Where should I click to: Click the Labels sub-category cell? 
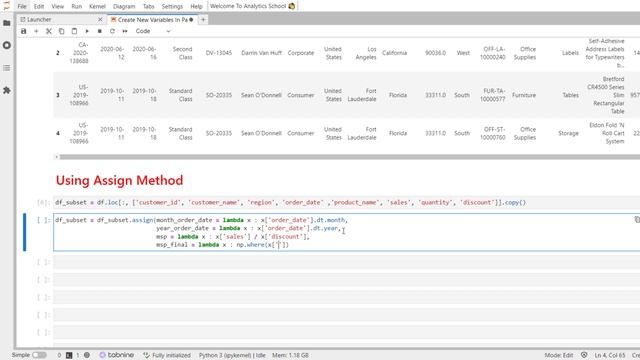570,53
